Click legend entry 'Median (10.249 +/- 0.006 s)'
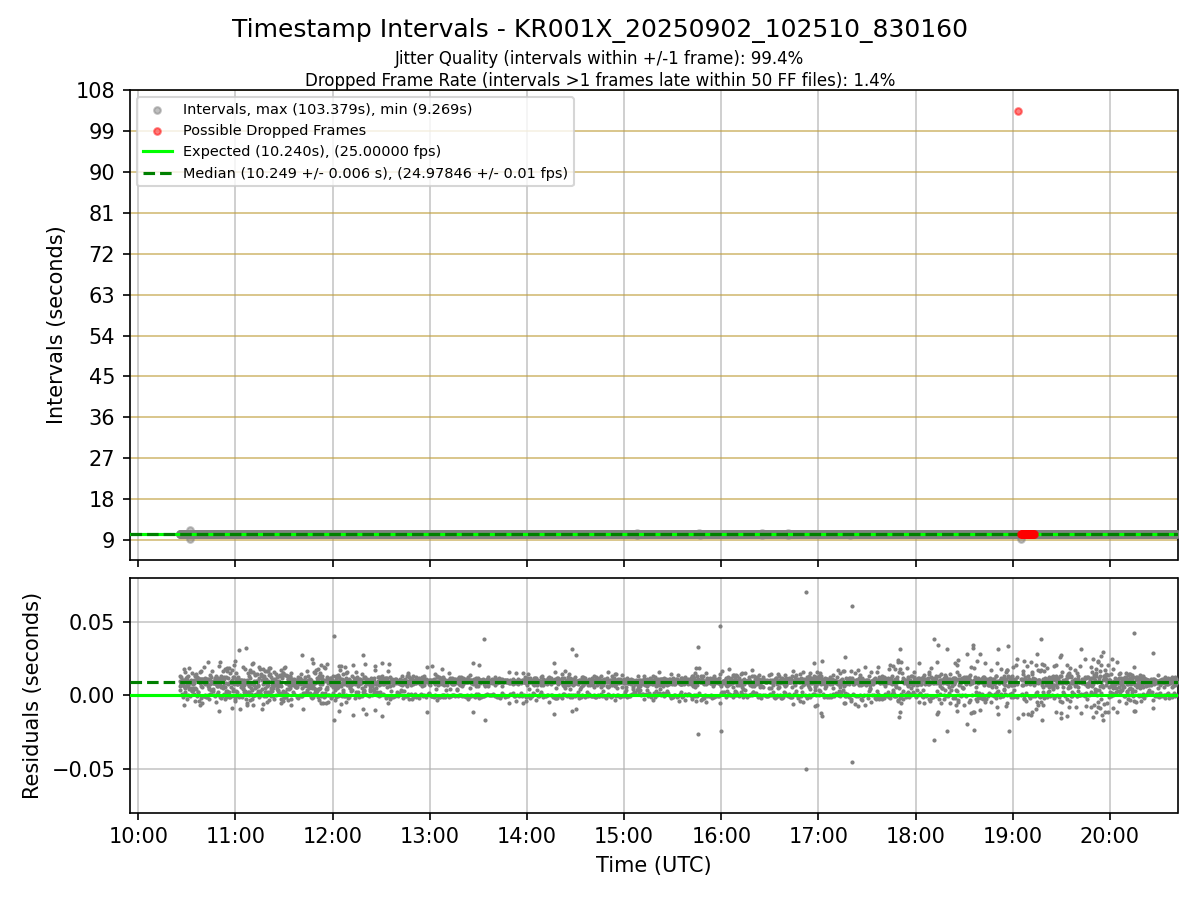Viewport: 1200px width, 900px height. point(376,173)
